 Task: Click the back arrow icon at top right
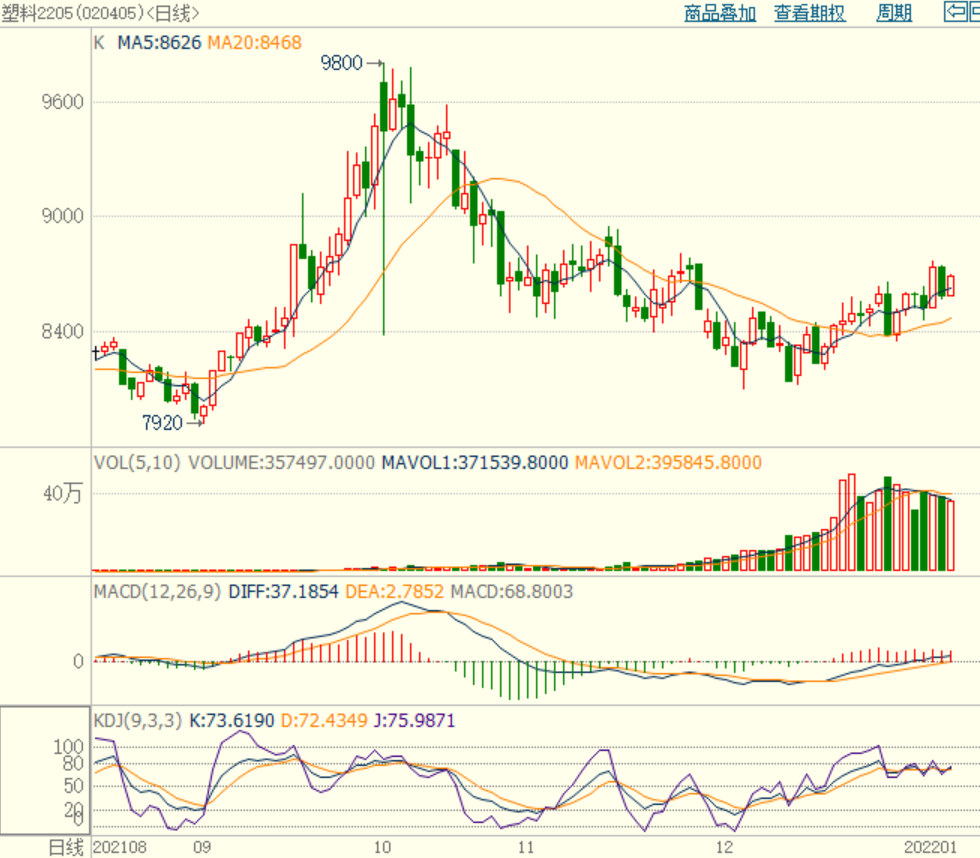[x=962, y=12]
